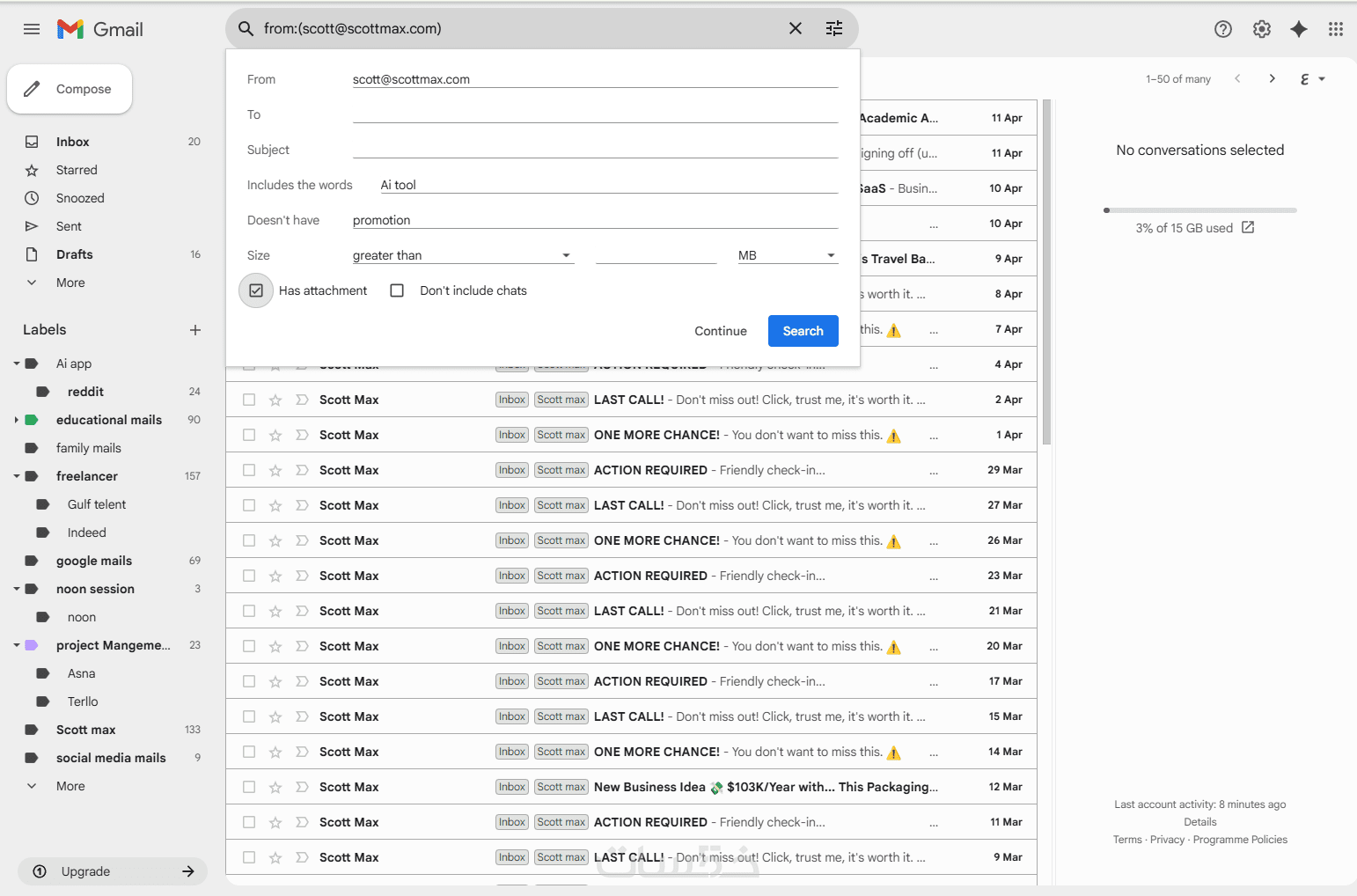This screenshot has height=896, width=1357.
Task: Click the email list vertical scrollbar
Action: (1046, 273)
